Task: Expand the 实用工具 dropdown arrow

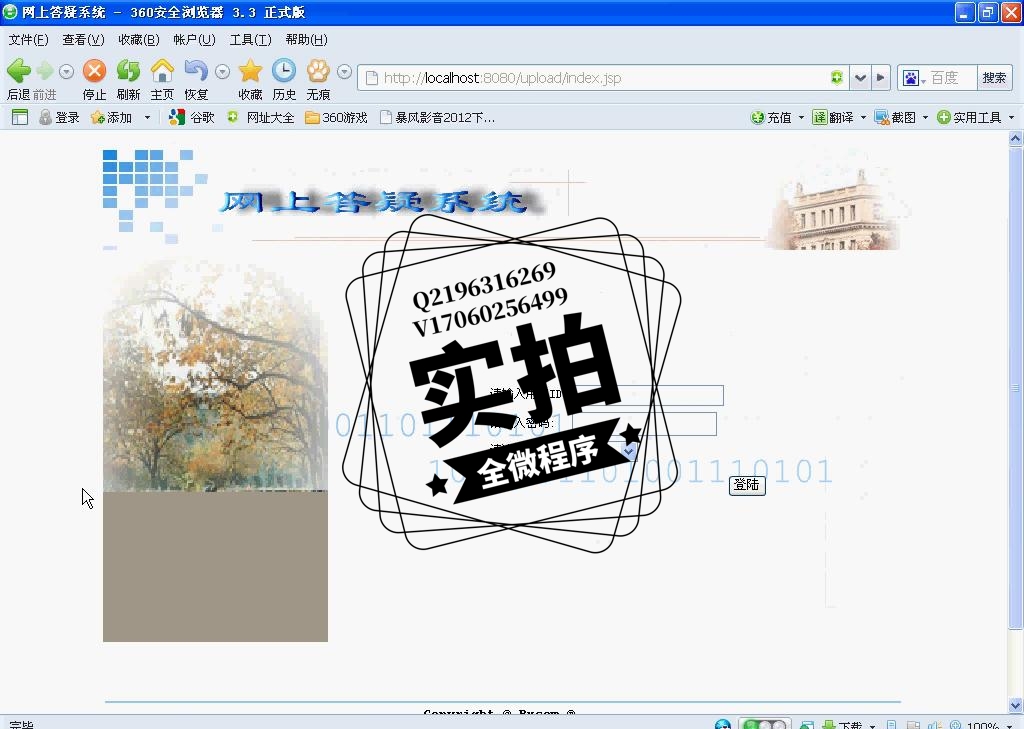Action: pyautogui.click(x=1012, y=118)
